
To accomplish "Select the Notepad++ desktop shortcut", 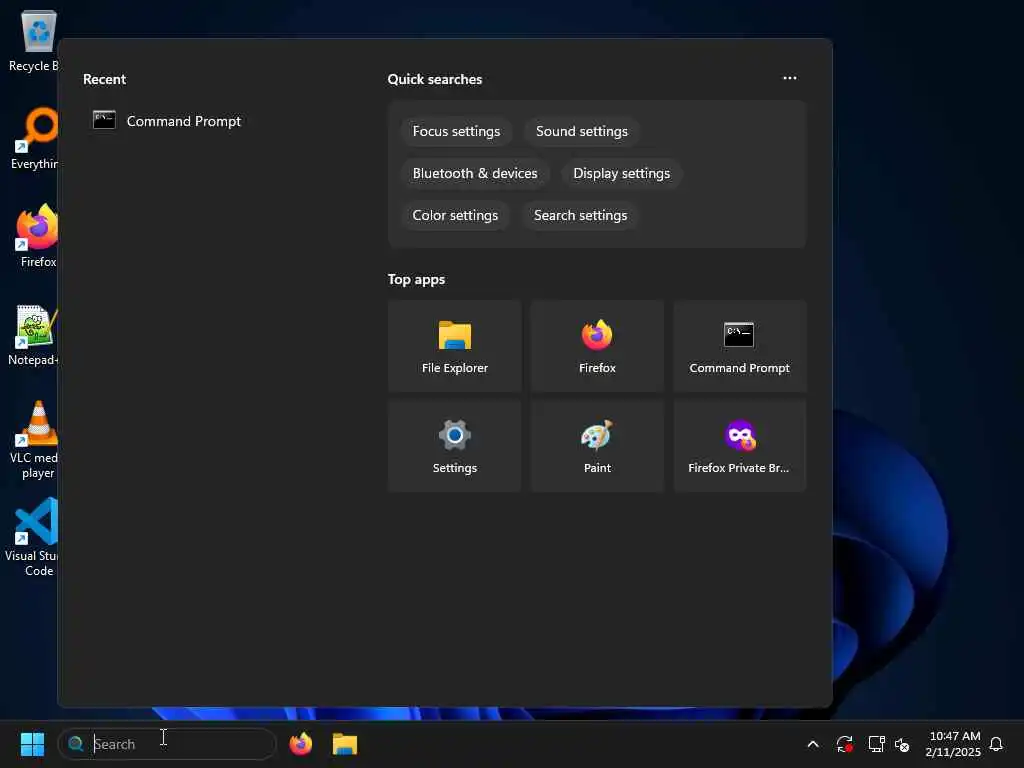I will (x=34, y=334).
